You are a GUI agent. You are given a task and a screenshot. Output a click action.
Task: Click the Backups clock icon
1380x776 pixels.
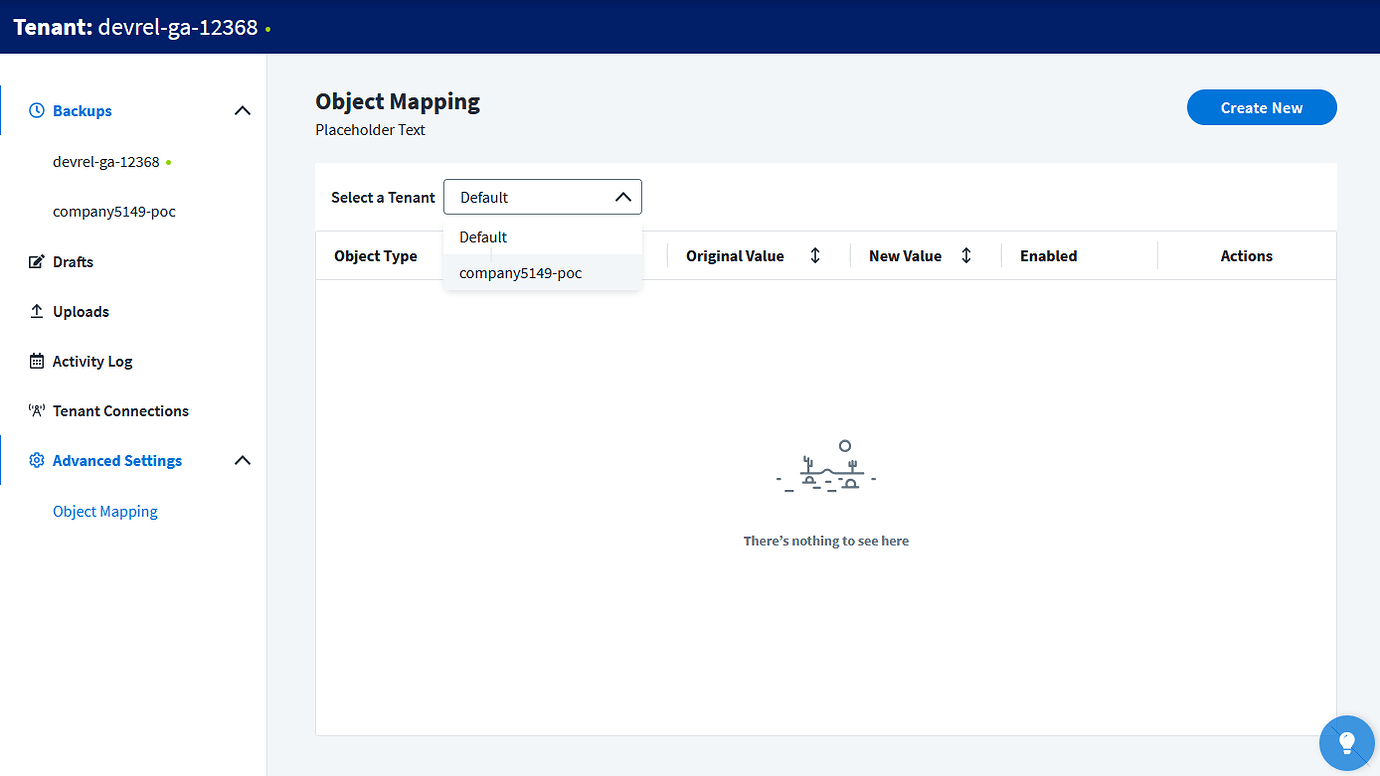pos(36,110)
